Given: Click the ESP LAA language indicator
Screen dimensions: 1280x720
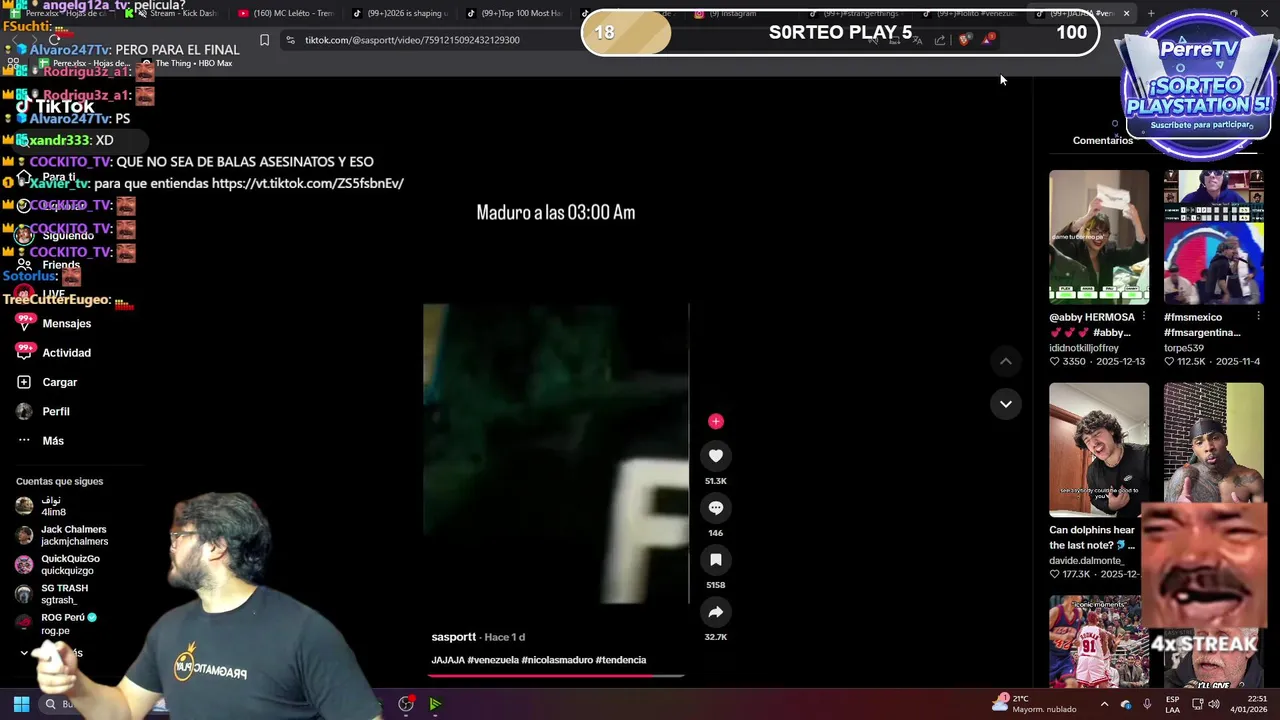Looking at the screenshot, I should (1172, 704).
